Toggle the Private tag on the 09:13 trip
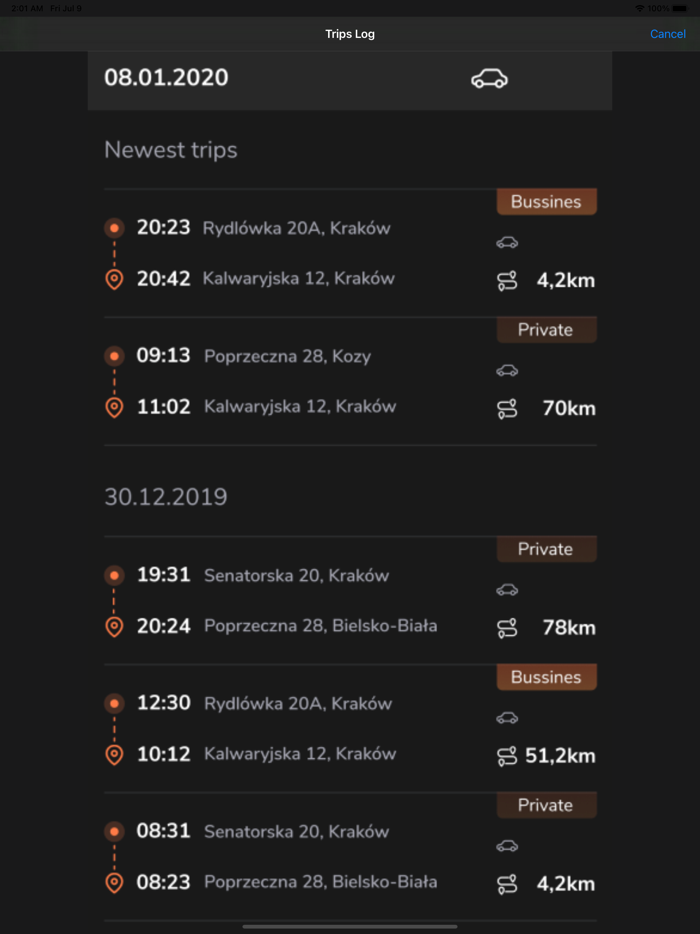The height and width of the screenshot is (934, 700). click(546, 330)
